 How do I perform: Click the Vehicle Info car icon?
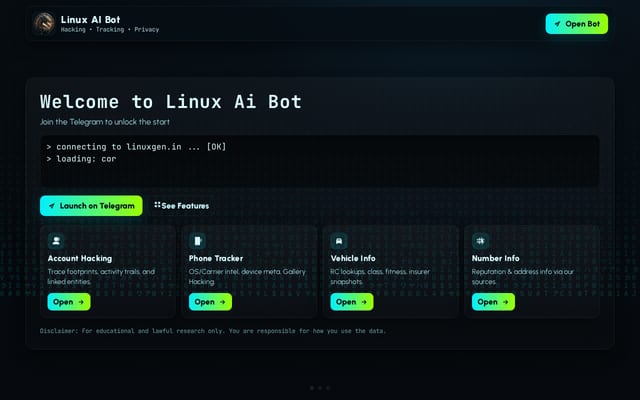pos(339,241)
